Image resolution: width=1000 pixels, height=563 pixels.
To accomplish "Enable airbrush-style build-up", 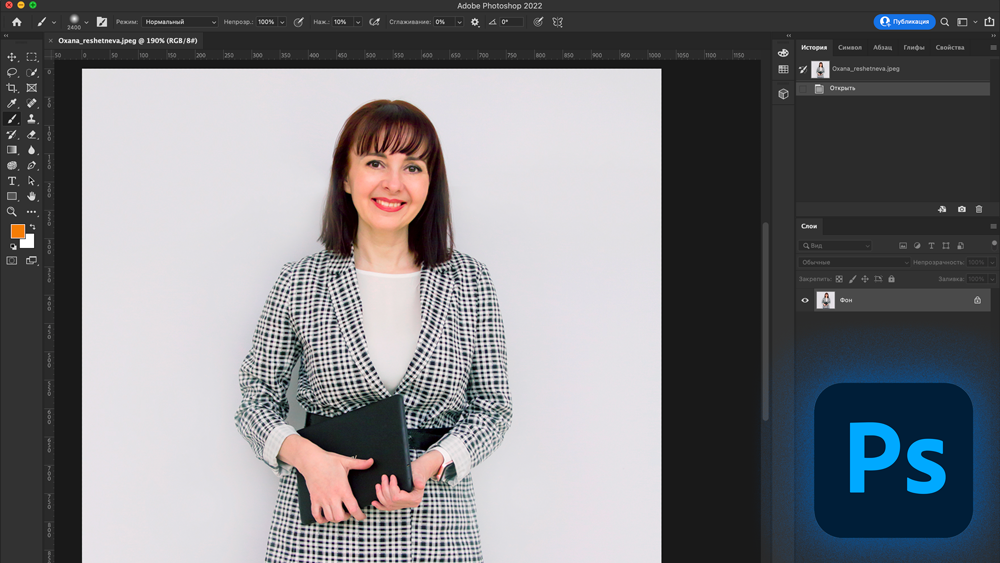I will pos(374,22).
